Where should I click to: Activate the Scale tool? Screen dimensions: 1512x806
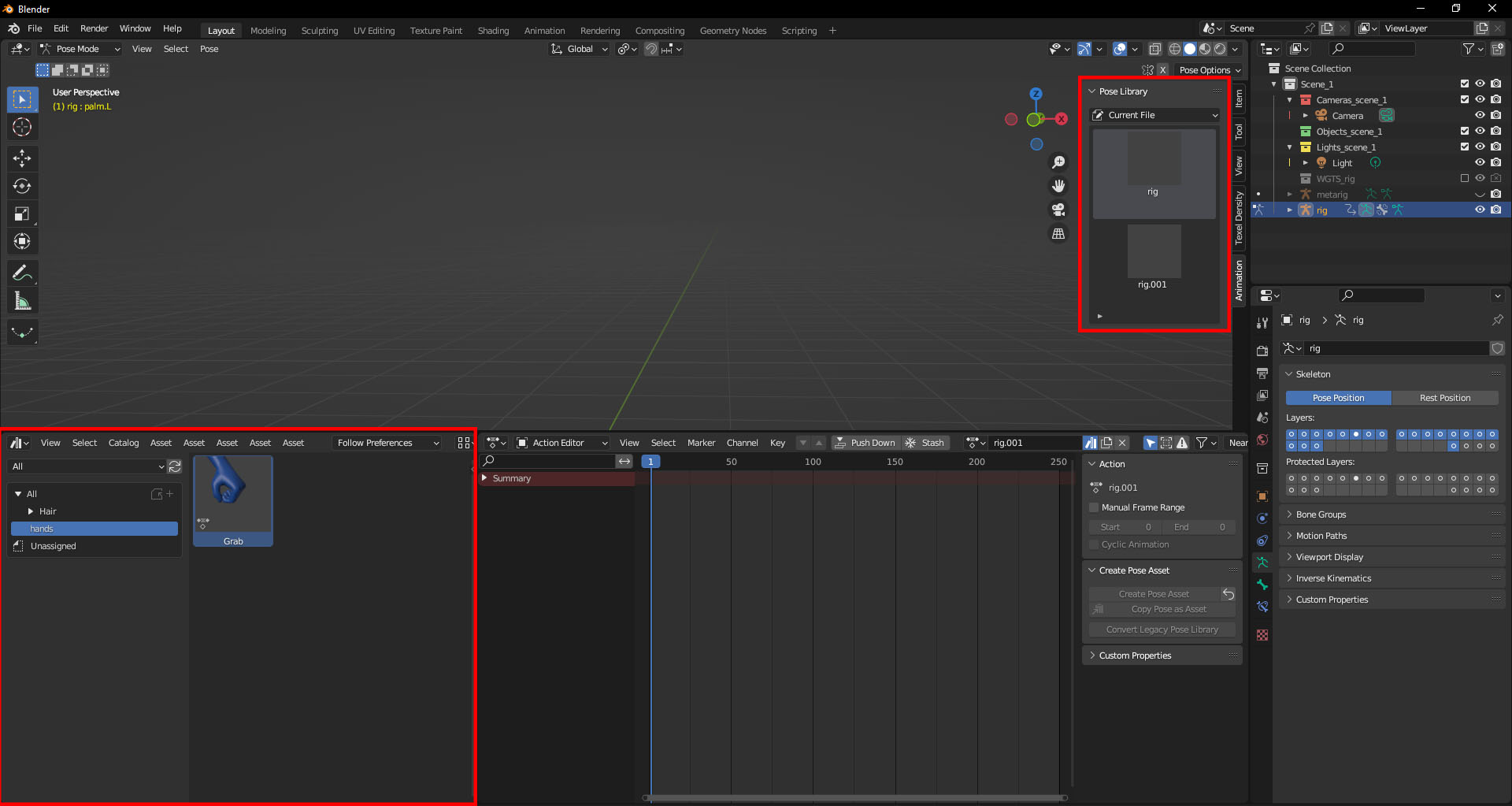22,214
